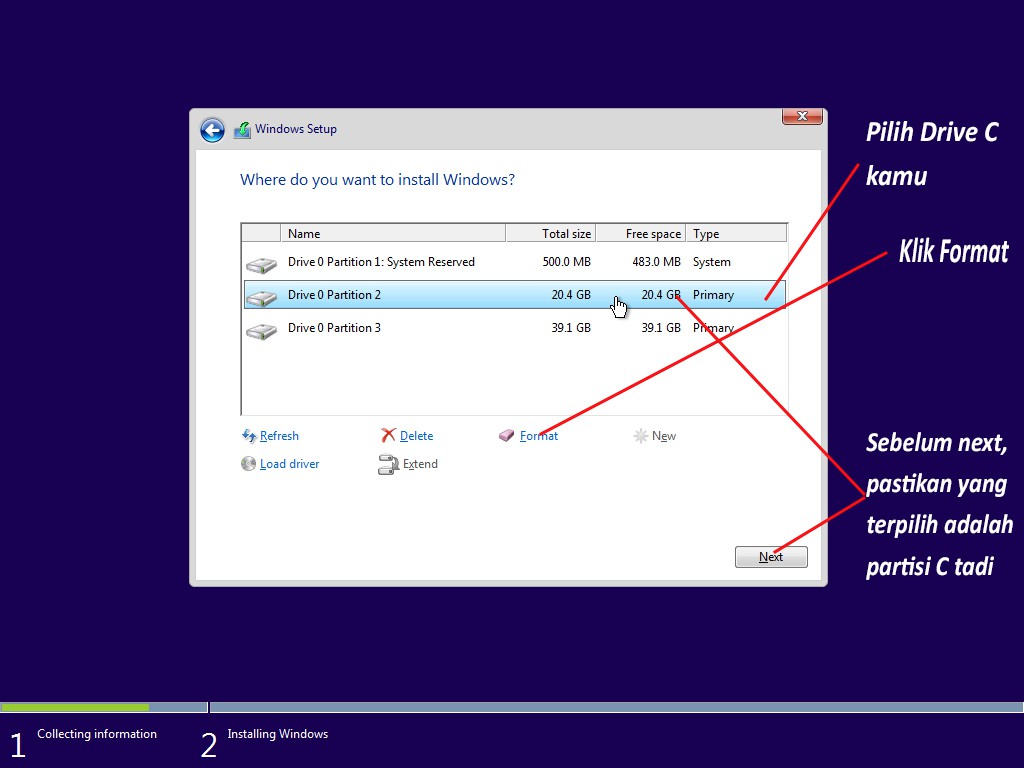Image resolution: width=1024 pixels, height=768 pixels.
Task: Sort by the Total size column header
Action: pos(551,233)
